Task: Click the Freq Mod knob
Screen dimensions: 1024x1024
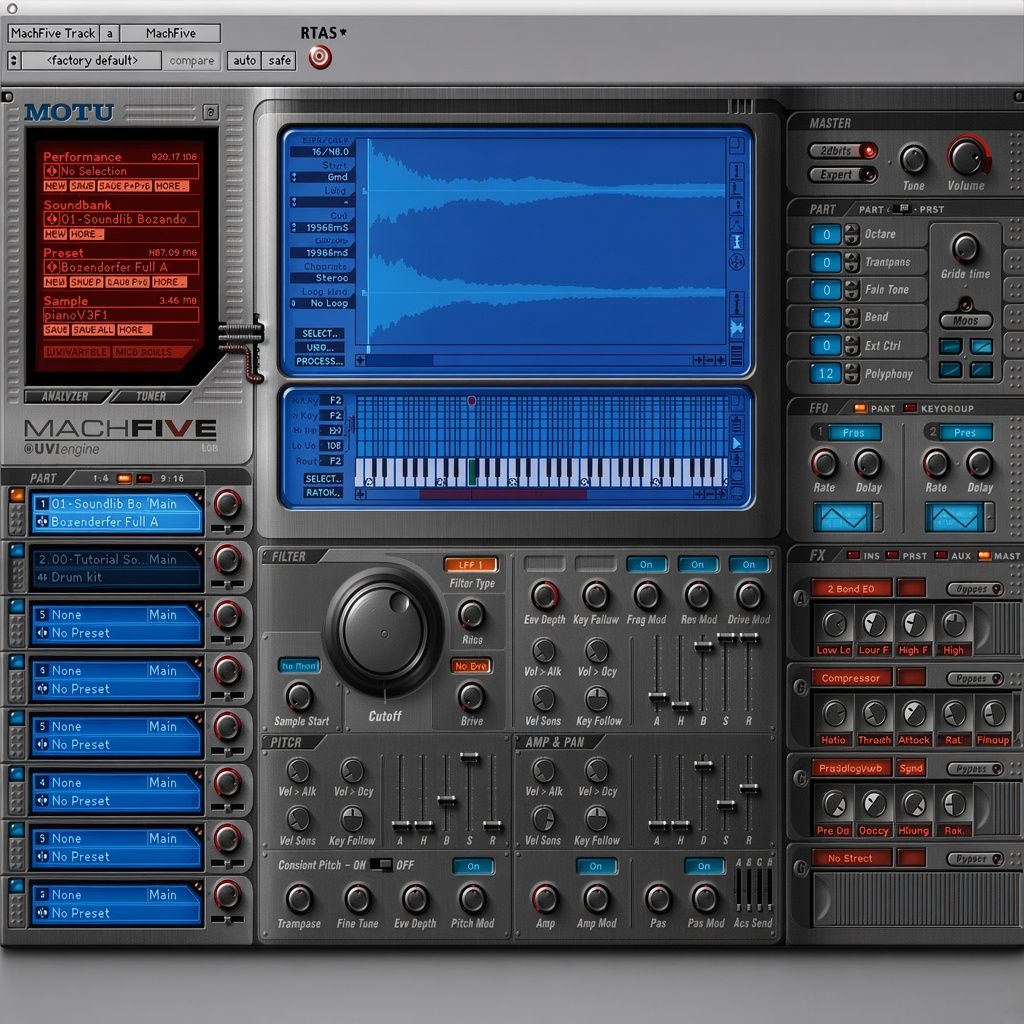Action: pos(647,595)
